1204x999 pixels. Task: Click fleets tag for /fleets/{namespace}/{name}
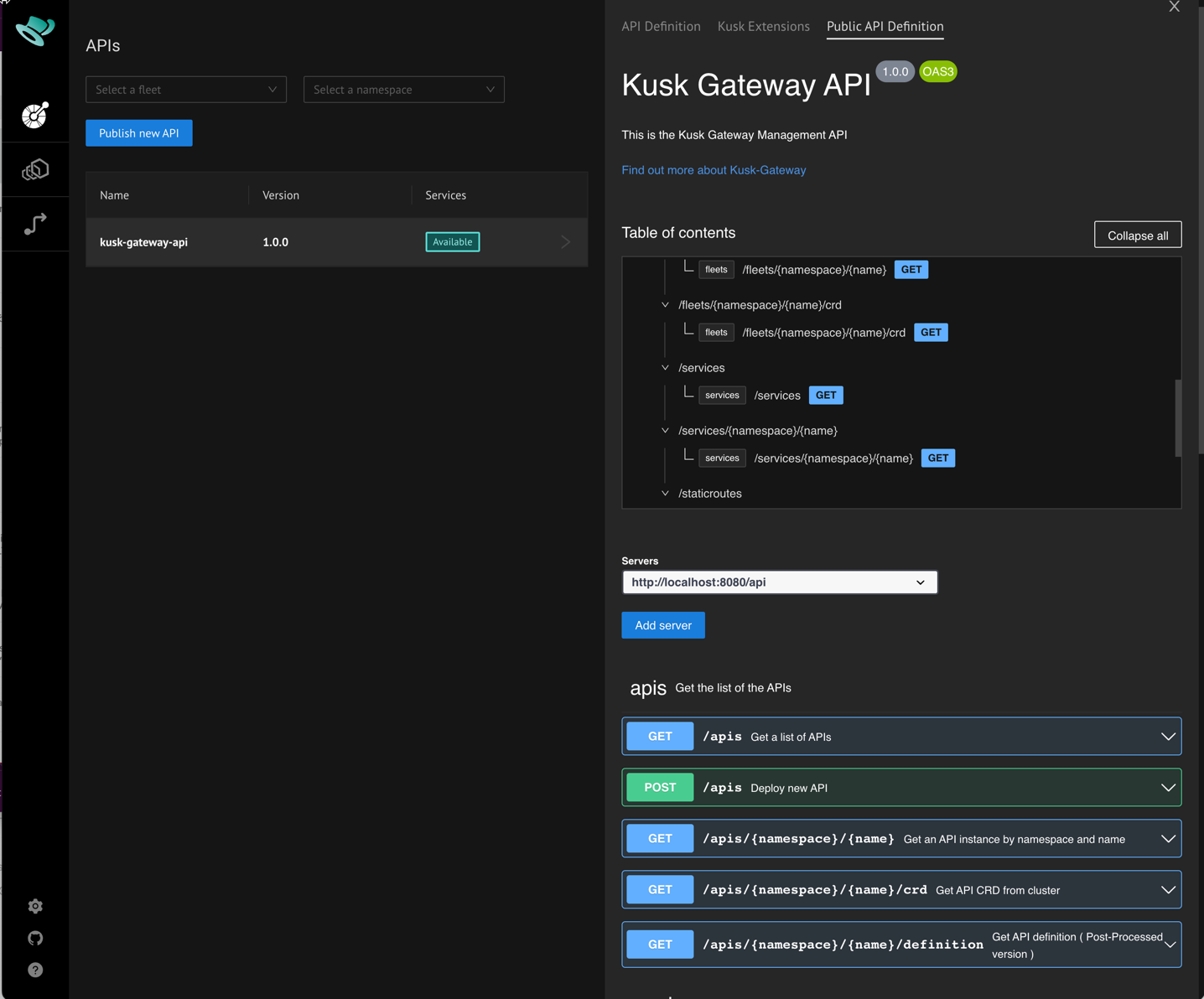tap(716, 270)
